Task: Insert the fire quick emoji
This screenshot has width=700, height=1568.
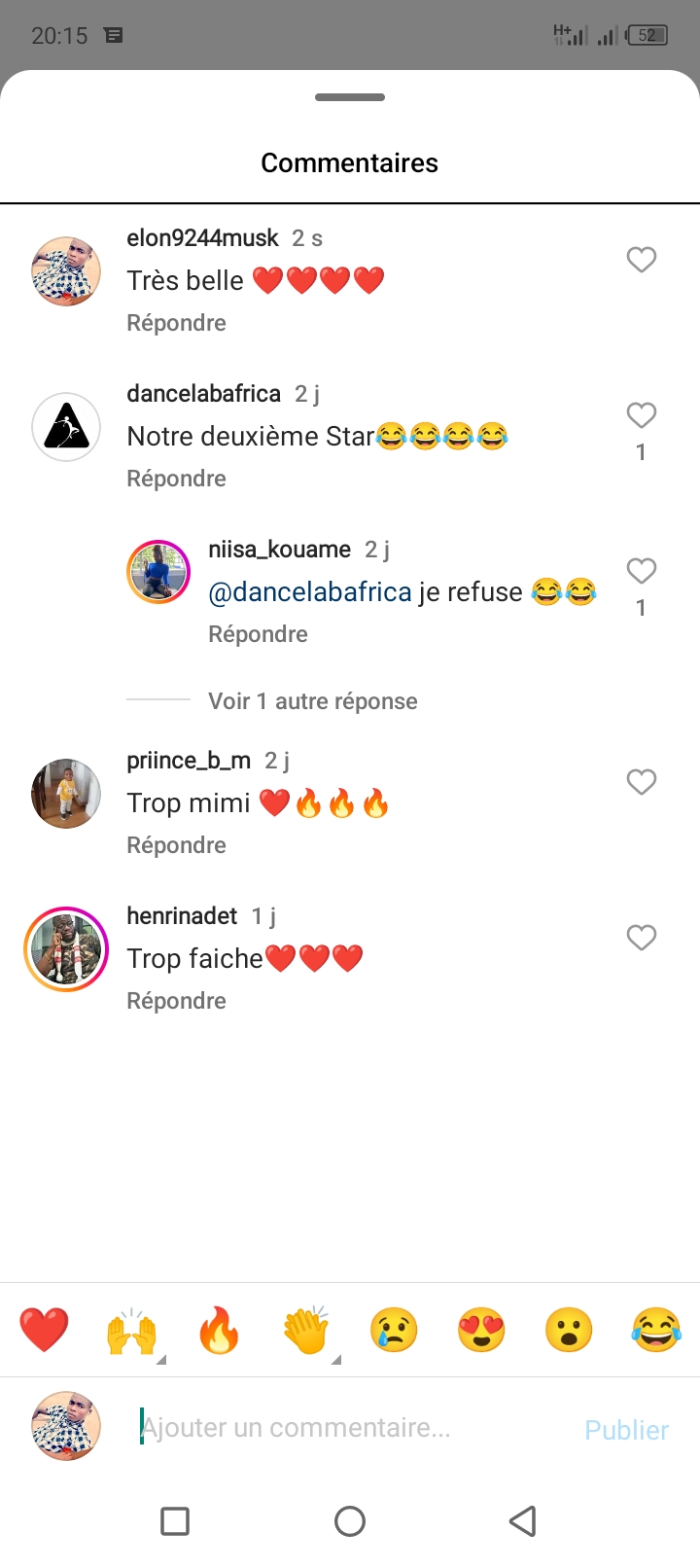Action: tap(219, 1331)
